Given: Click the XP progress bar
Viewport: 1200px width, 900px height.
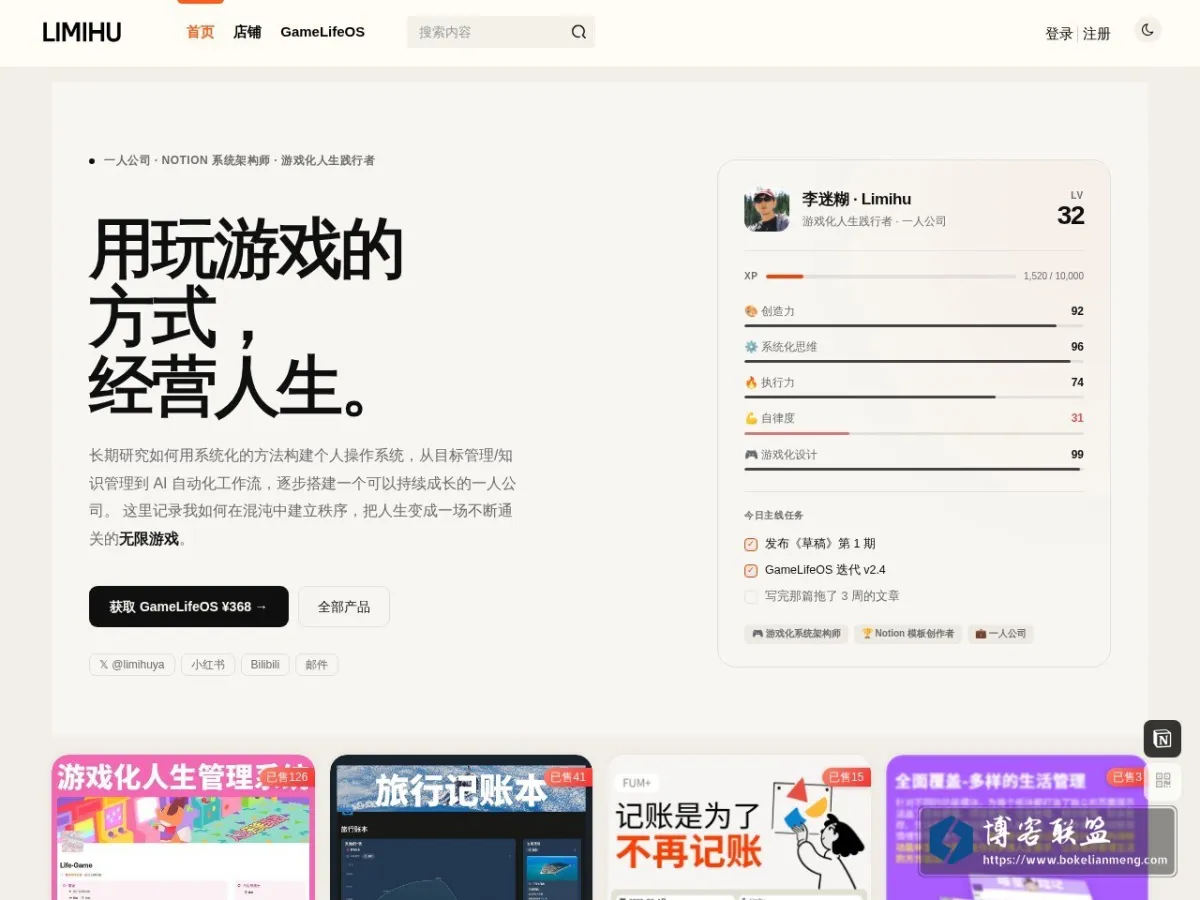Looking at the screenshot, I should pyautogui.click(x=891, y=276).
